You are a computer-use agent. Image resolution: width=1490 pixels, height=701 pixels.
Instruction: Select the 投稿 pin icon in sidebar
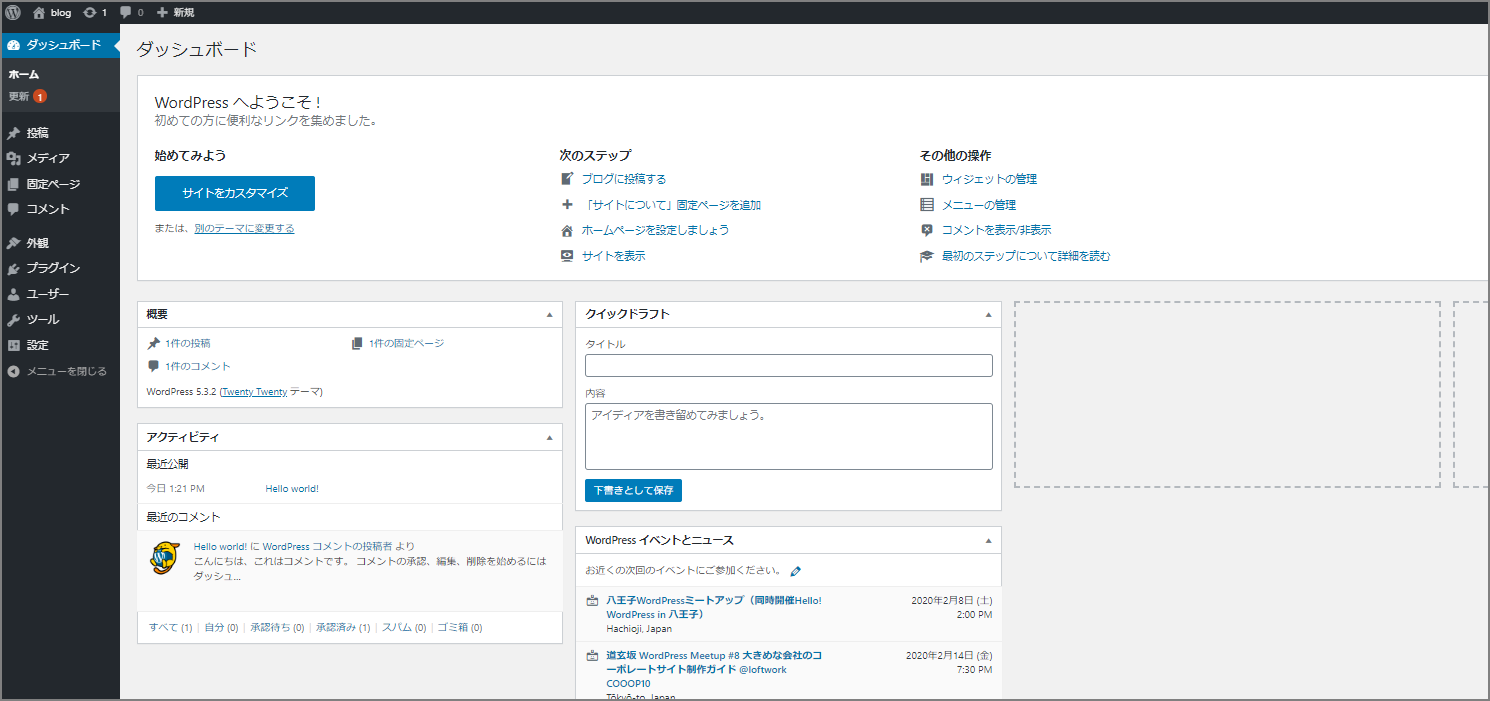click(14, 132)
